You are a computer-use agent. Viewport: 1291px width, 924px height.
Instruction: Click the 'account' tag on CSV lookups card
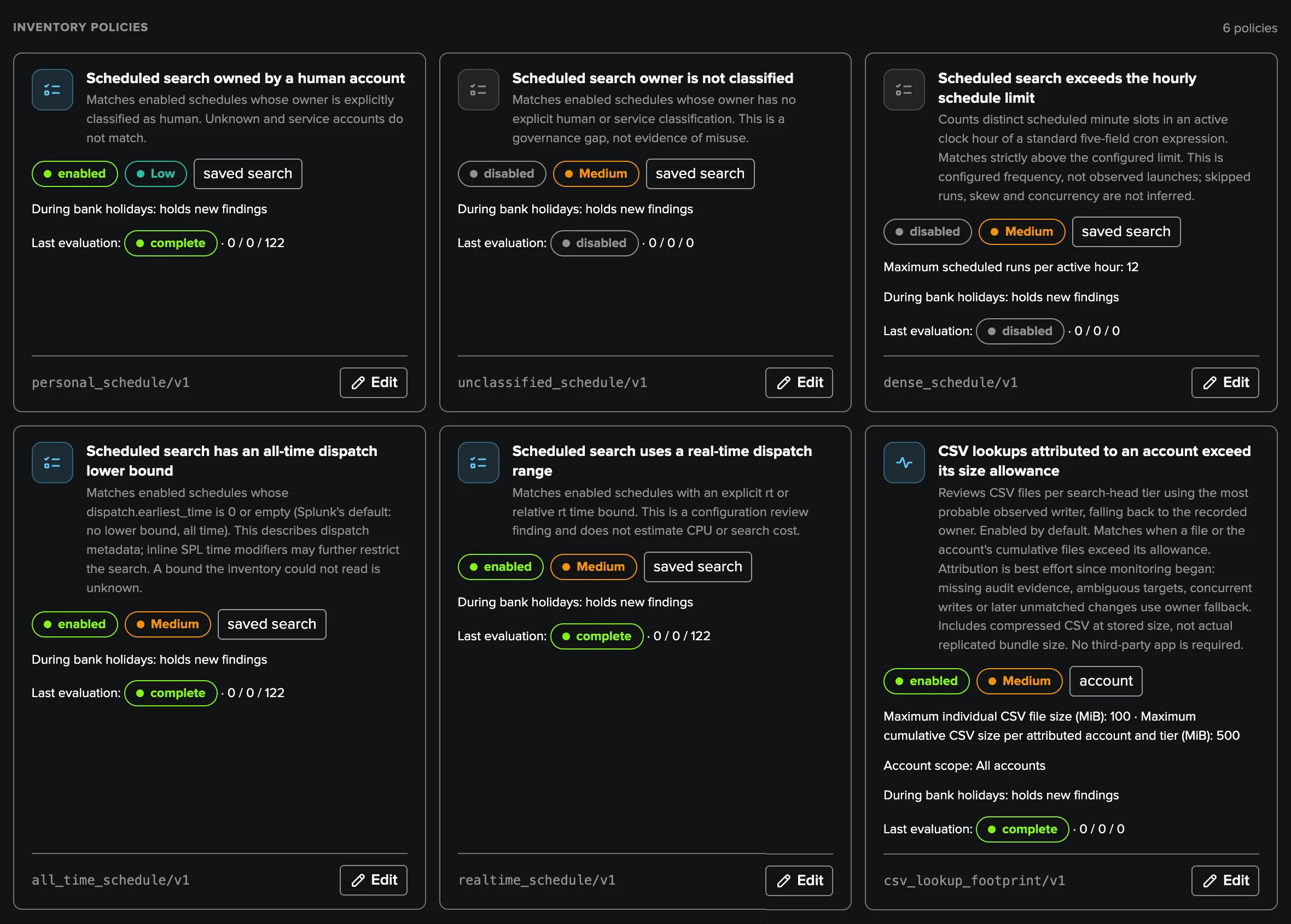pos(1106,681)
